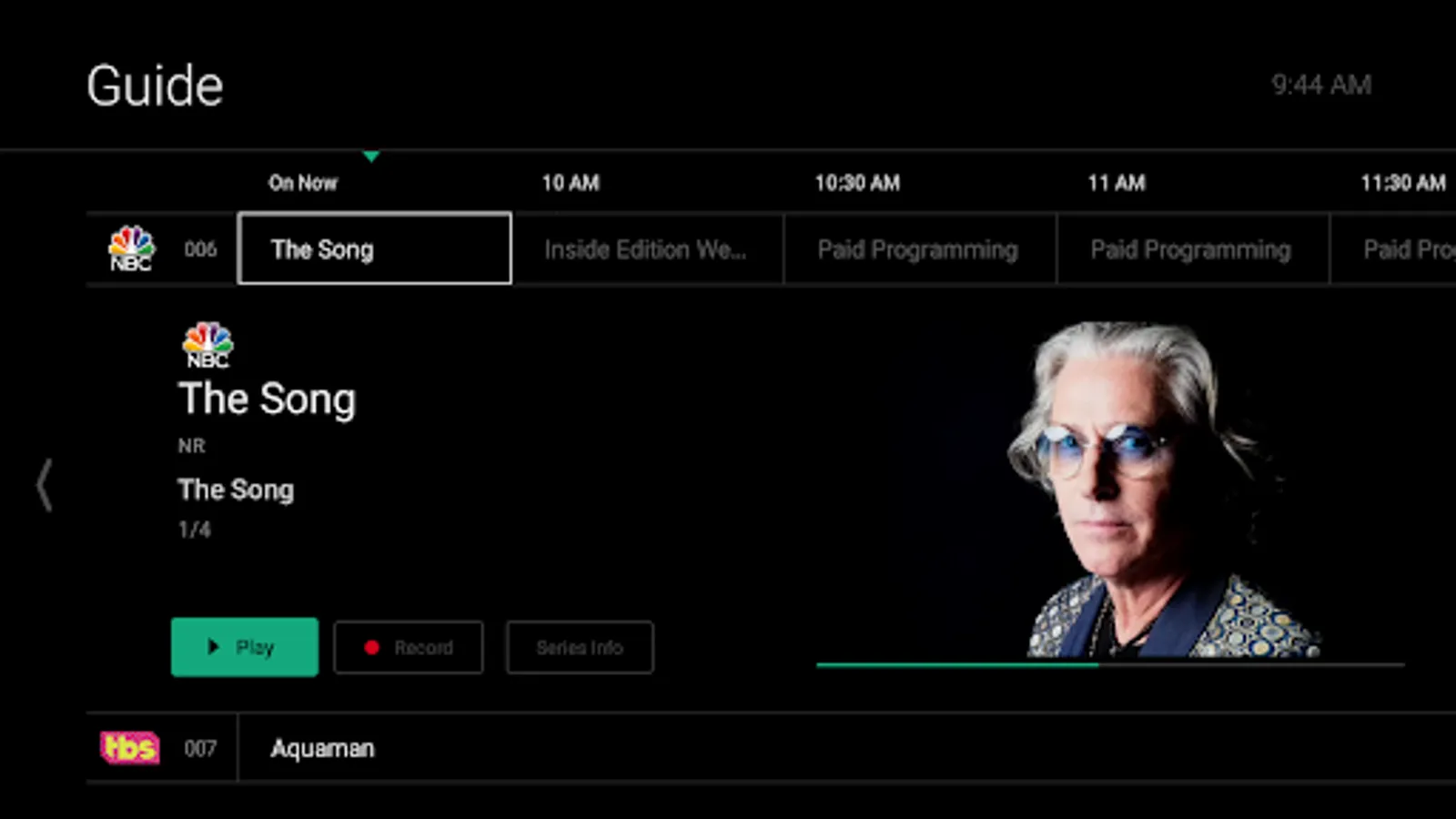Click The Song program thumbnail image

(x=1110, y=490)
